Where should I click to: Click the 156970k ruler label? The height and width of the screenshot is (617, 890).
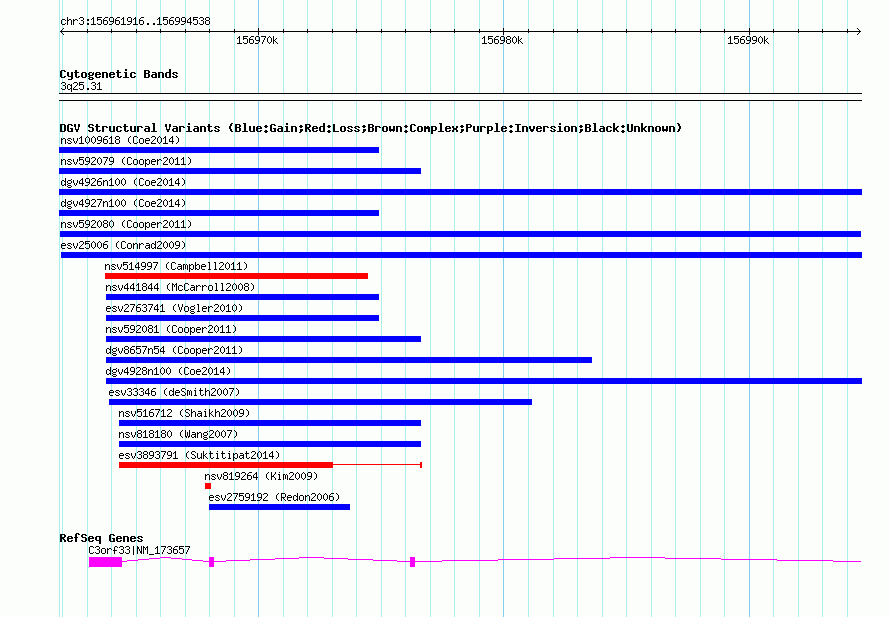[x=257, y=41]
